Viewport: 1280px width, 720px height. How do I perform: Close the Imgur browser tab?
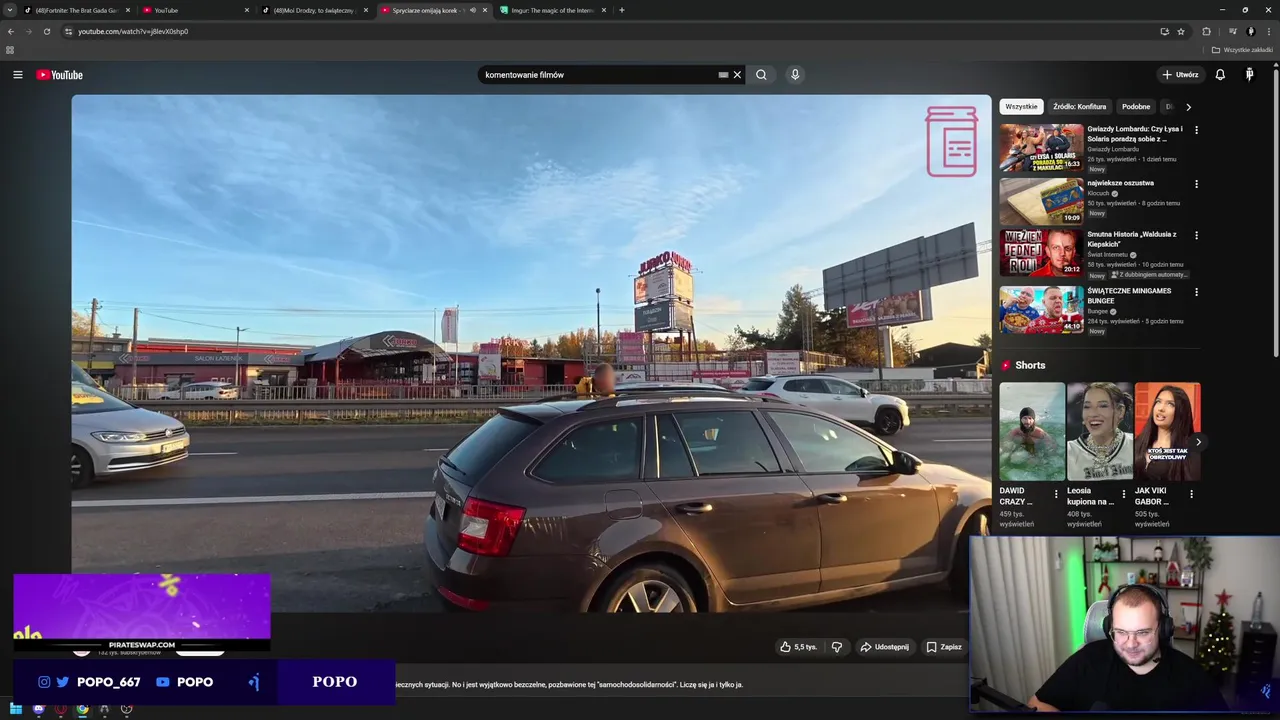(604, 10)
